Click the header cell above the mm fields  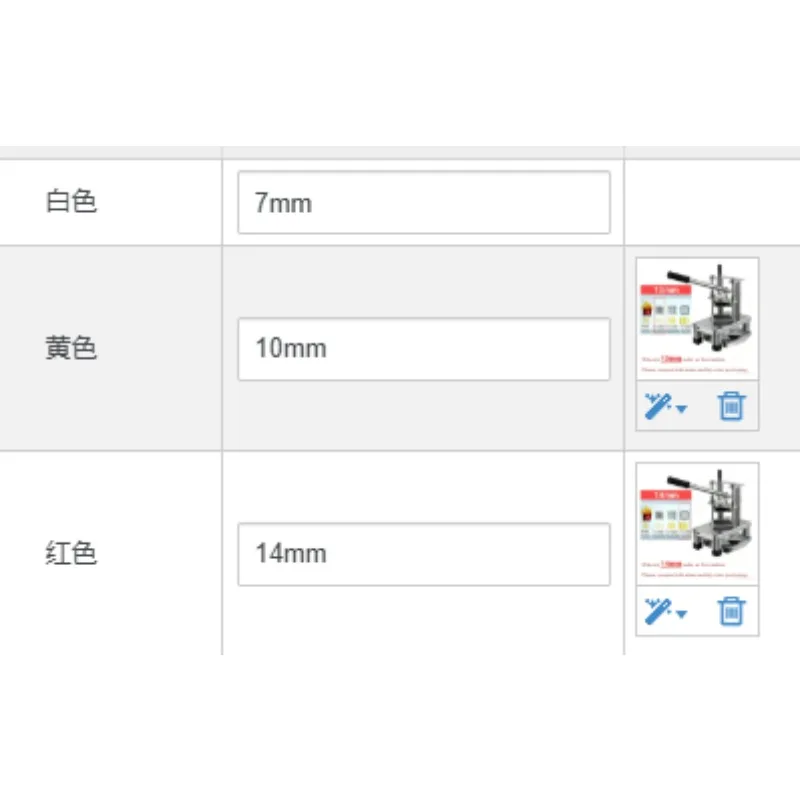click(x=423, y=153)
